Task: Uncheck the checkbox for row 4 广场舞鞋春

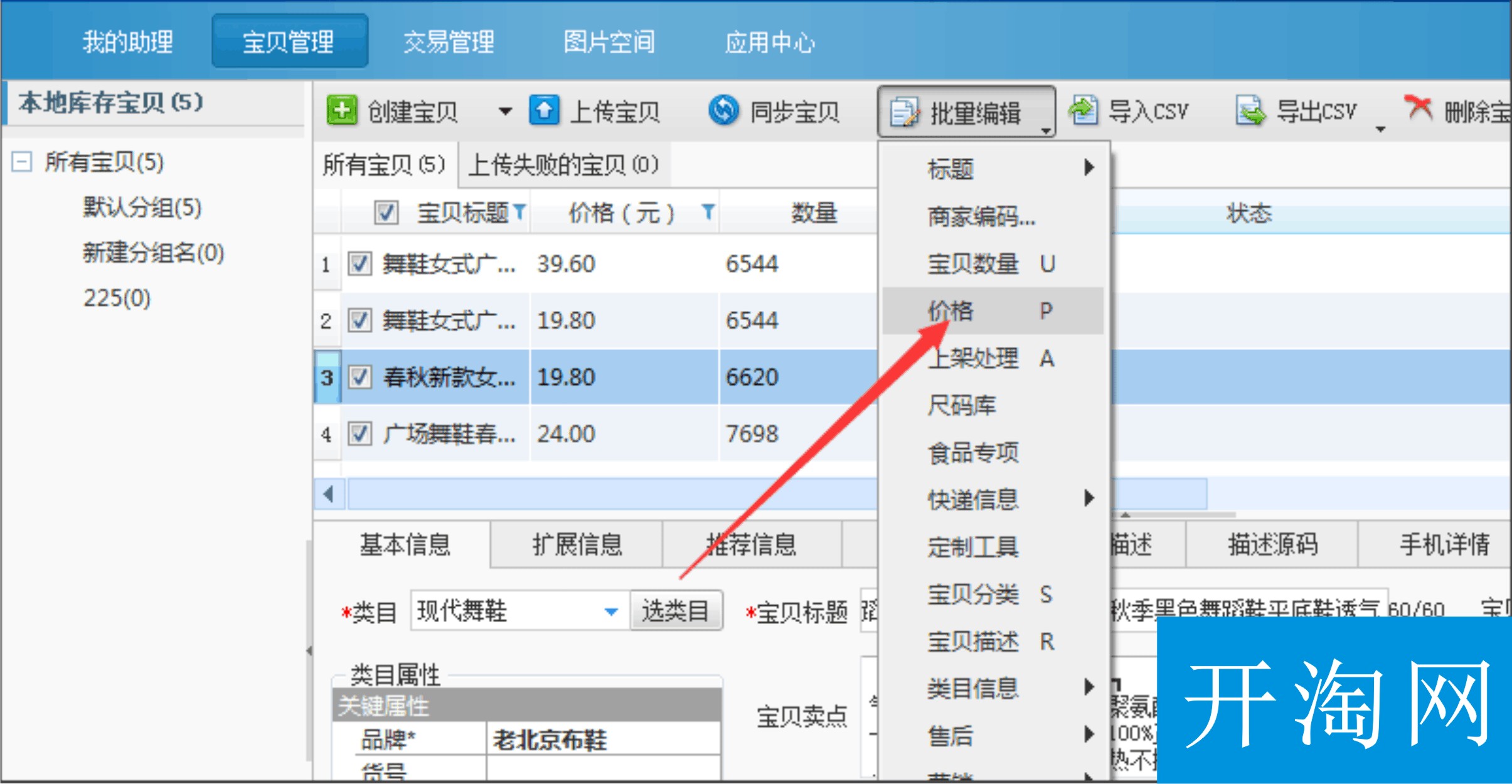Action: [x=359, y=433]
